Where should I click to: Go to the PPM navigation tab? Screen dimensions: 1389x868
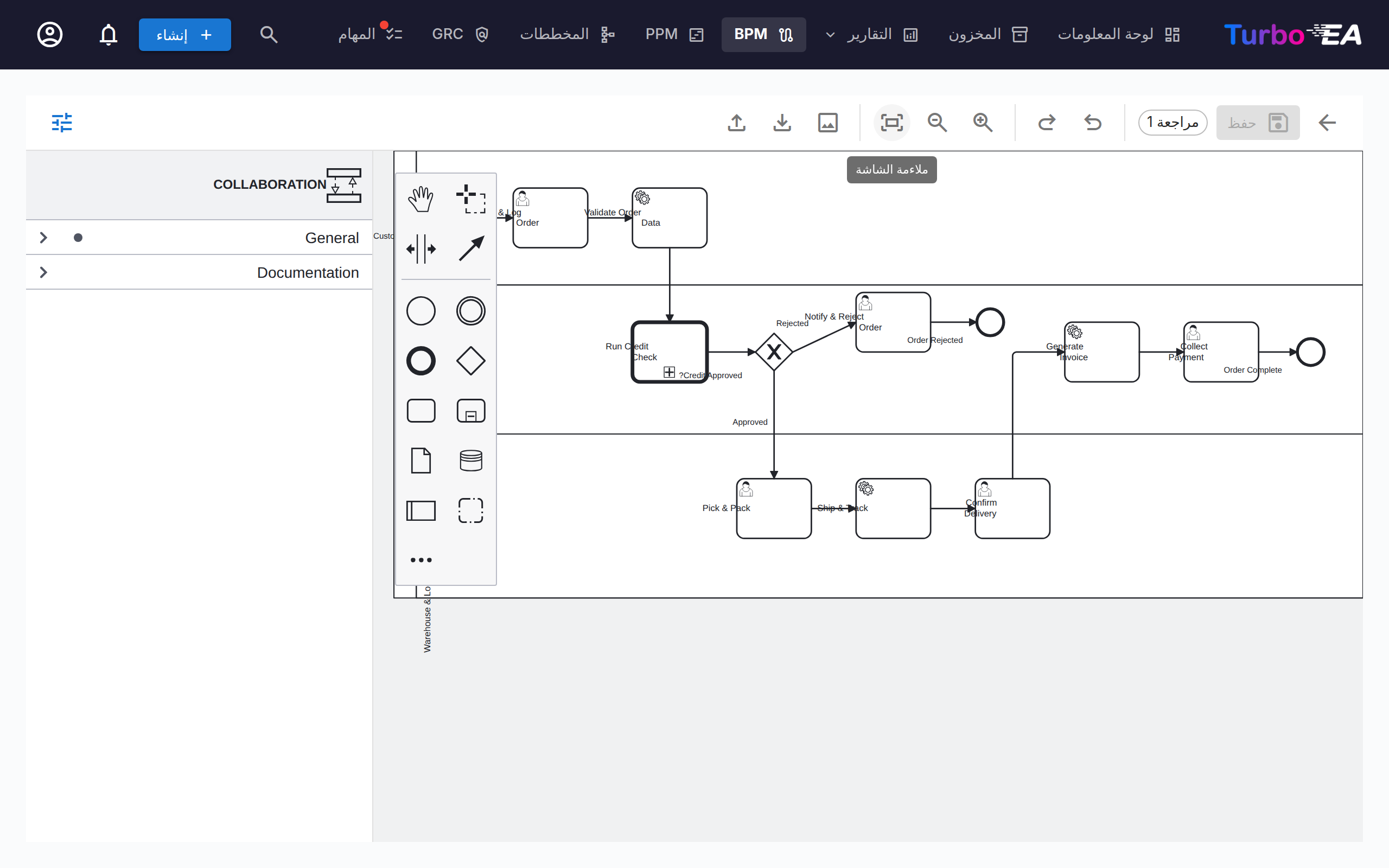click(x=674, y=34)
